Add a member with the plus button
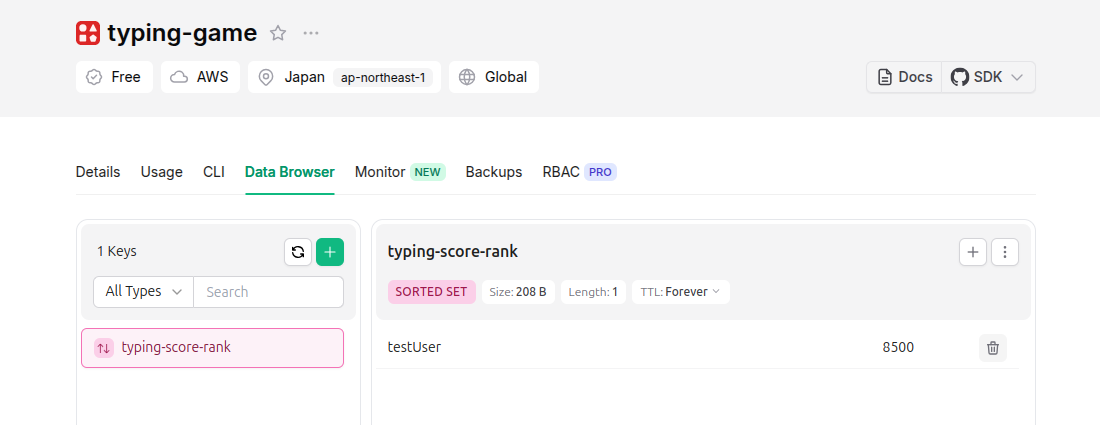1100x425 pixels. [973, 252]
